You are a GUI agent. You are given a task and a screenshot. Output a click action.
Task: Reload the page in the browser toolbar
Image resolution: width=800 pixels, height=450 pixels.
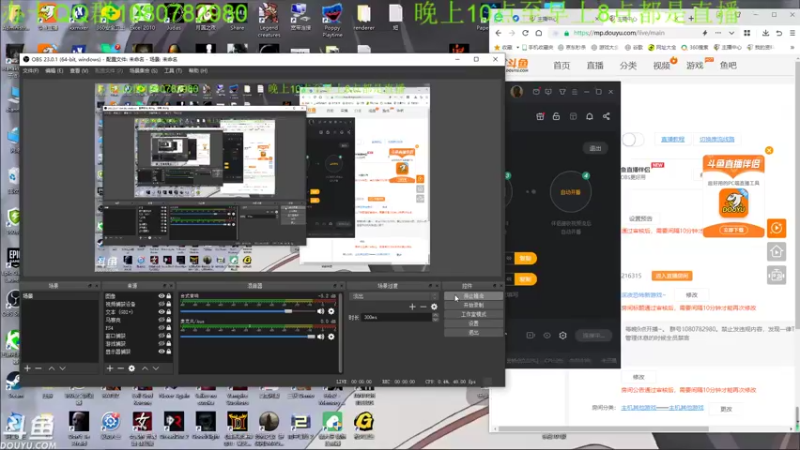point(525,33)
